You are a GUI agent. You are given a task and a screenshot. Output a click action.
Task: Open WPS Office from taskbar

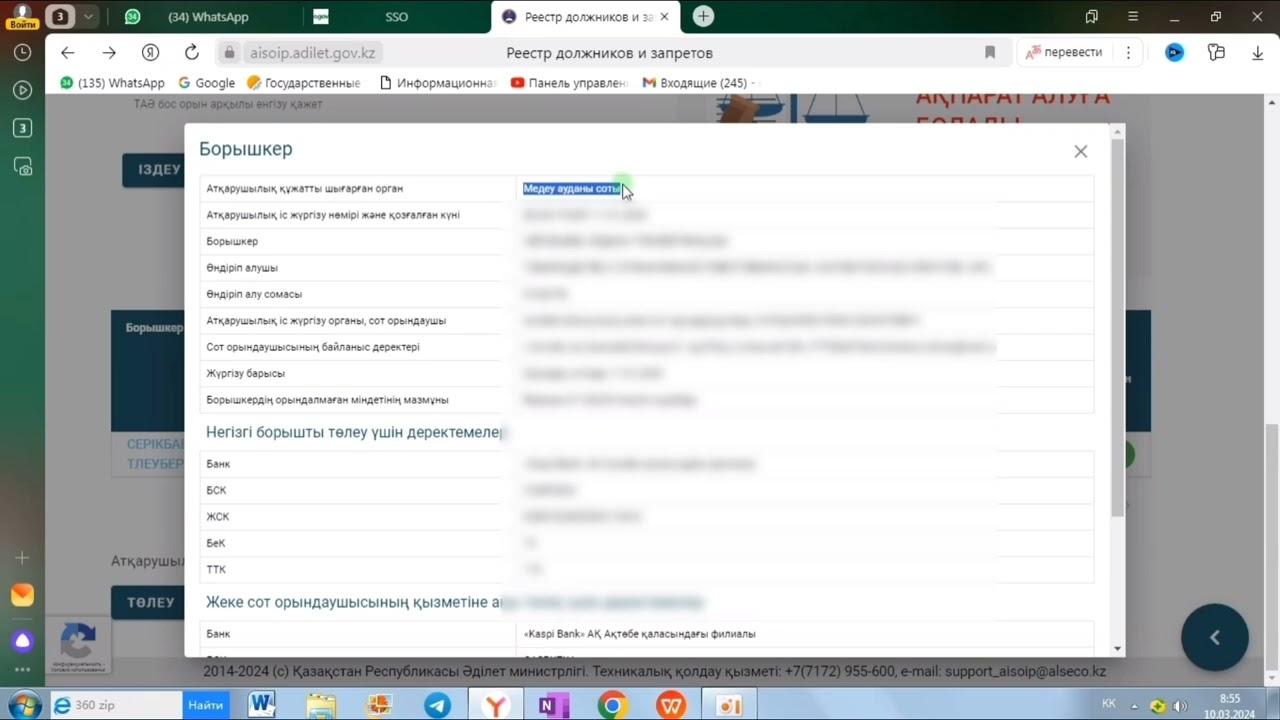tap(671, 705)
